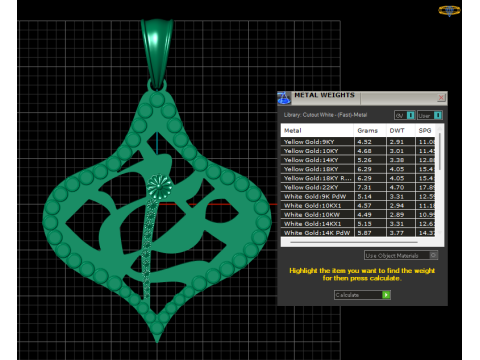Click the green arrow on Calculate

386,295
